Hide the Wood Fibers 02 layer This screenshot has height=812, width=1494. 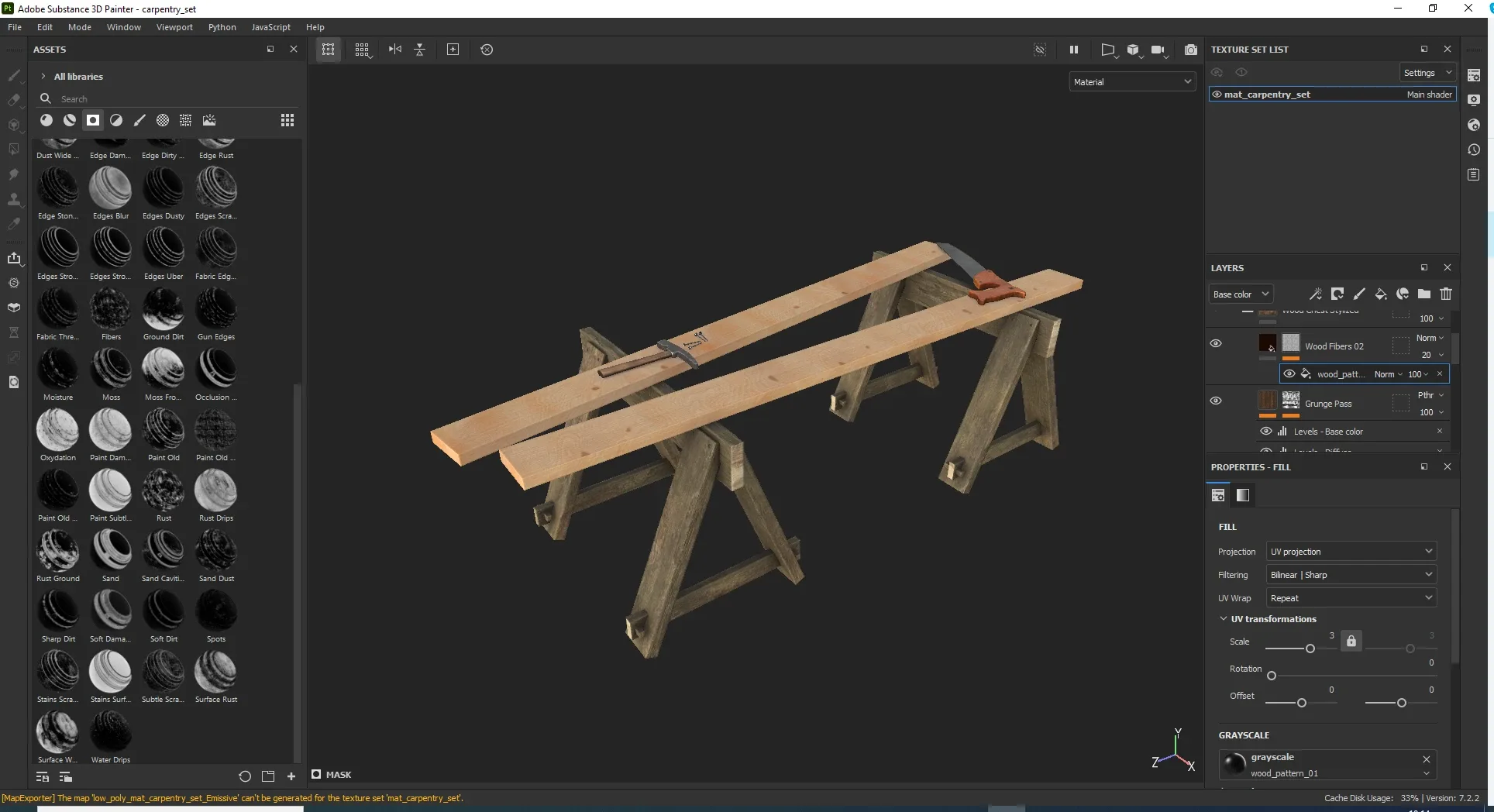pyautogui.click(x=1216, y=343)
